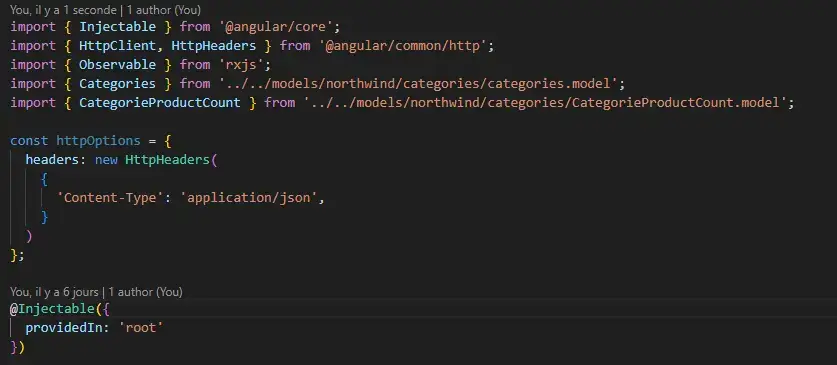Open the top CodeLens author annotation
Viewport: 837px width, 365px height.
pos(106,10)
